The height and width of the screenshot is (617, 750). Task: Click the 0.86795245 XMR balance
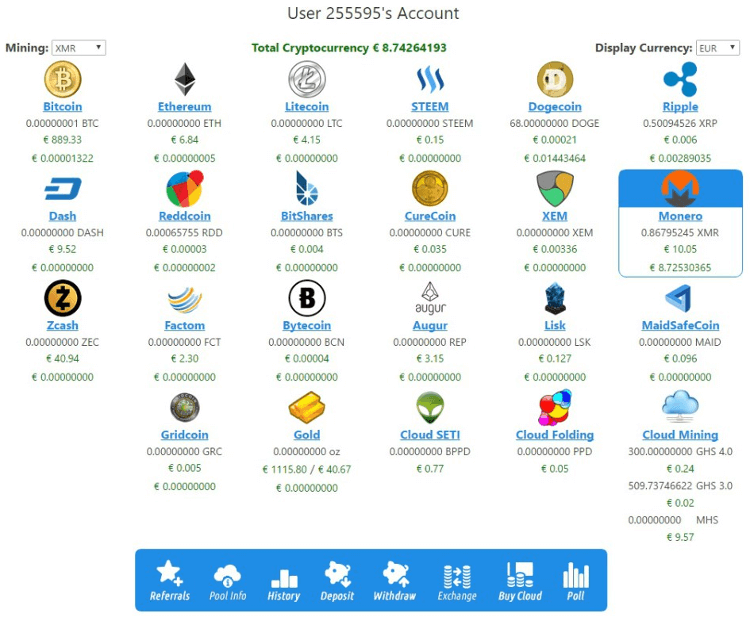tap(680, 233)
